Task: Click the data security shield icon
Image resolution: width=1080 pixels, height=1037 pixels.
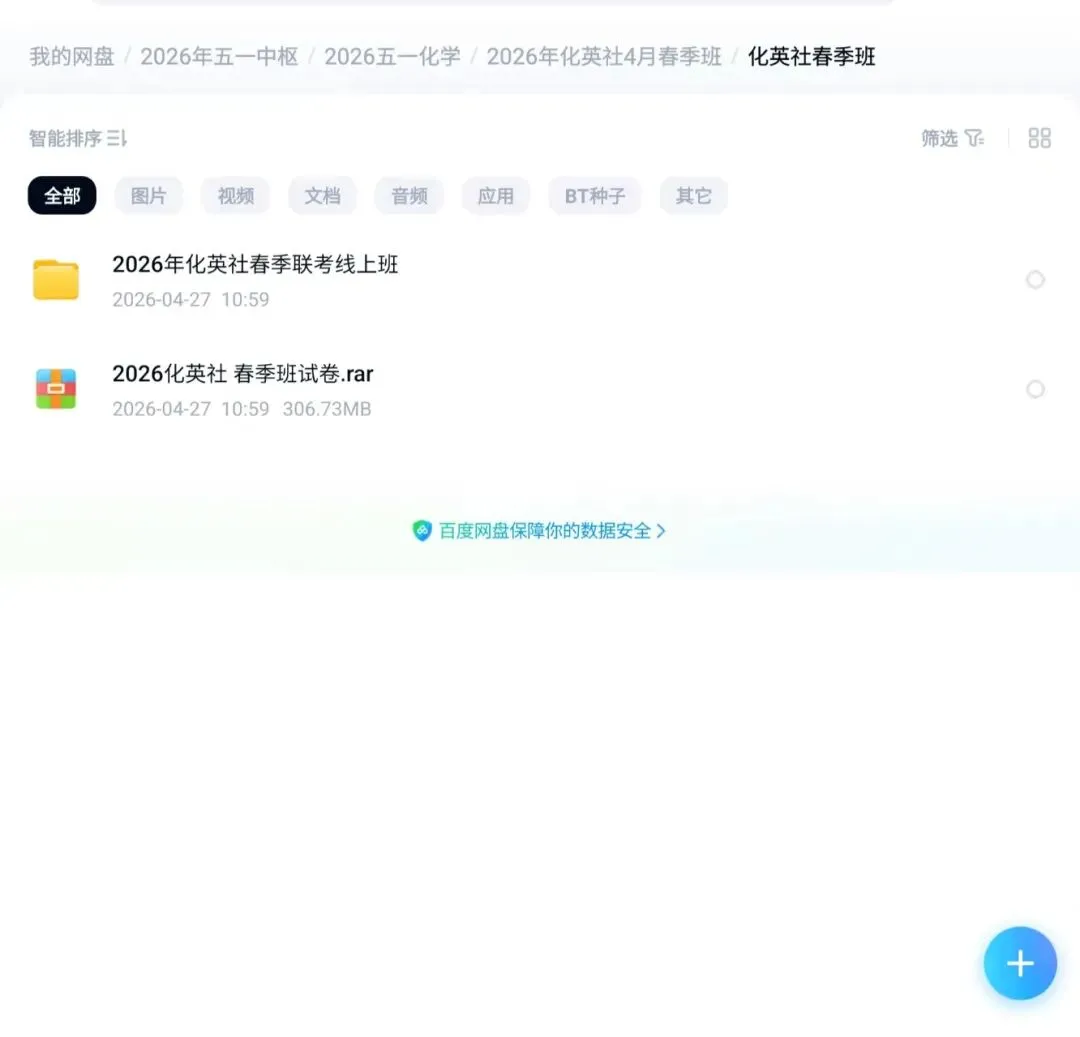Action: [423, 531]
